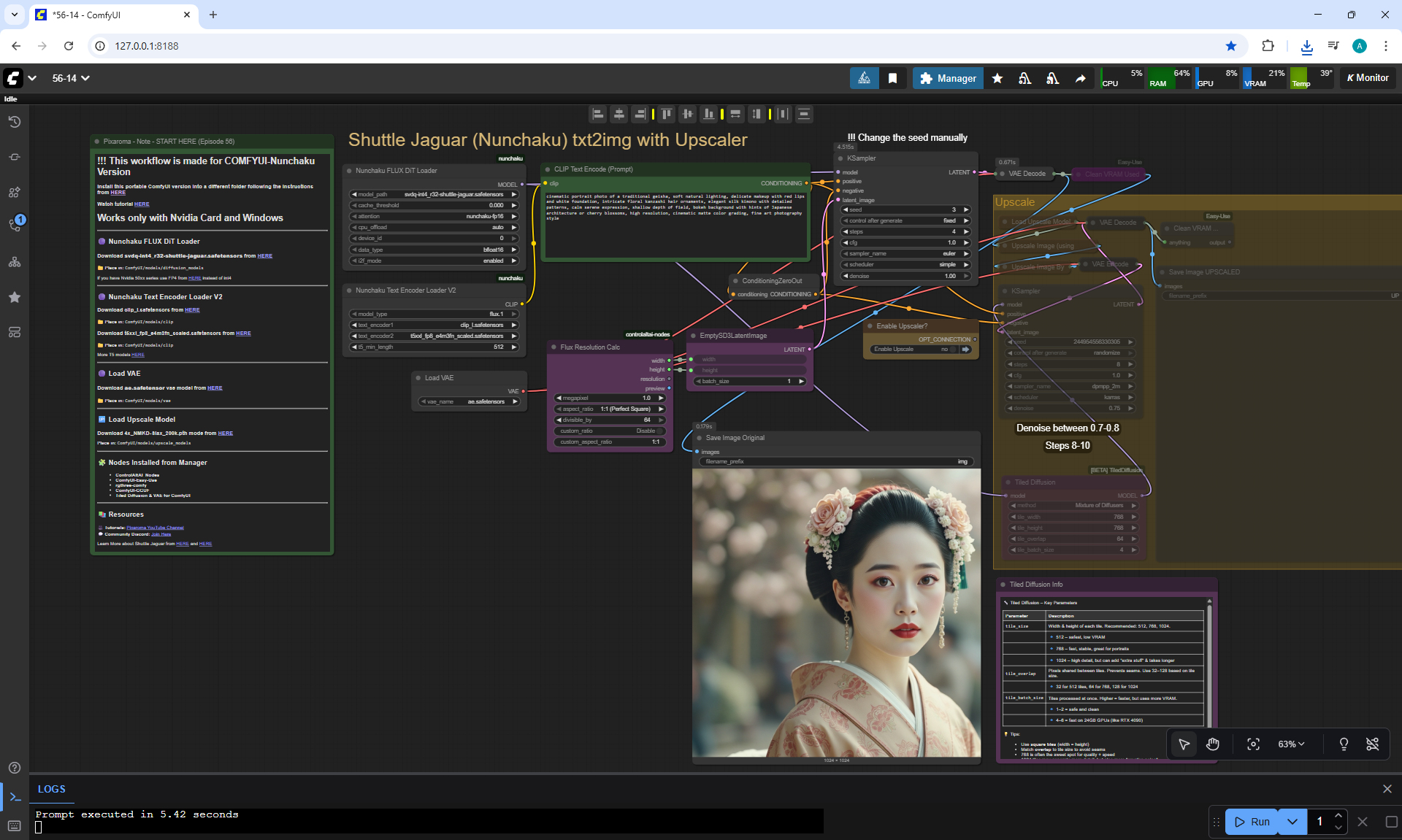Click the bookmark icon beside Manager
The image size is (1402, 840).
click(892, 78)
